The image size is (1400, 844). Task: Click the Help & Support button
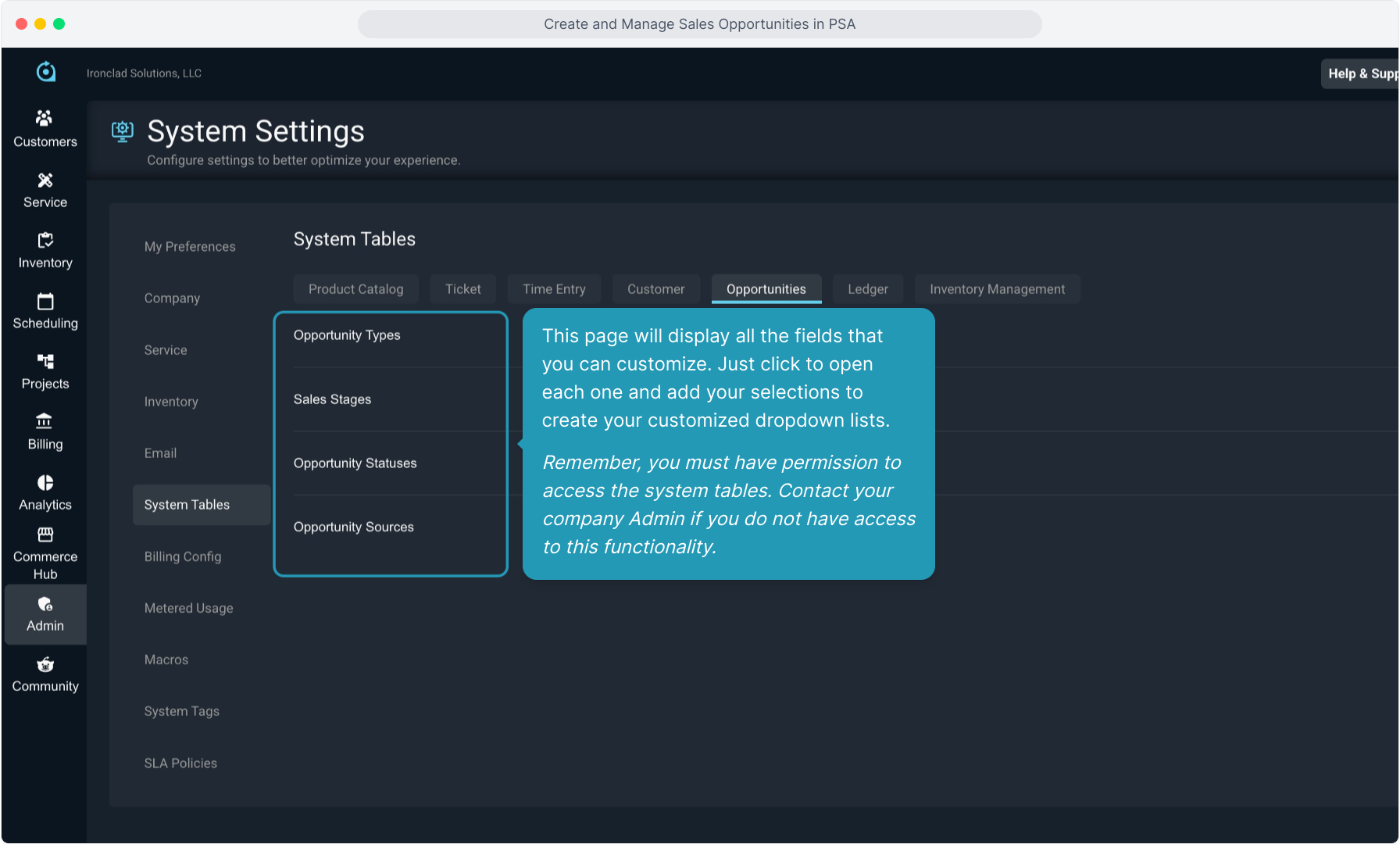tap(1360, 73)
